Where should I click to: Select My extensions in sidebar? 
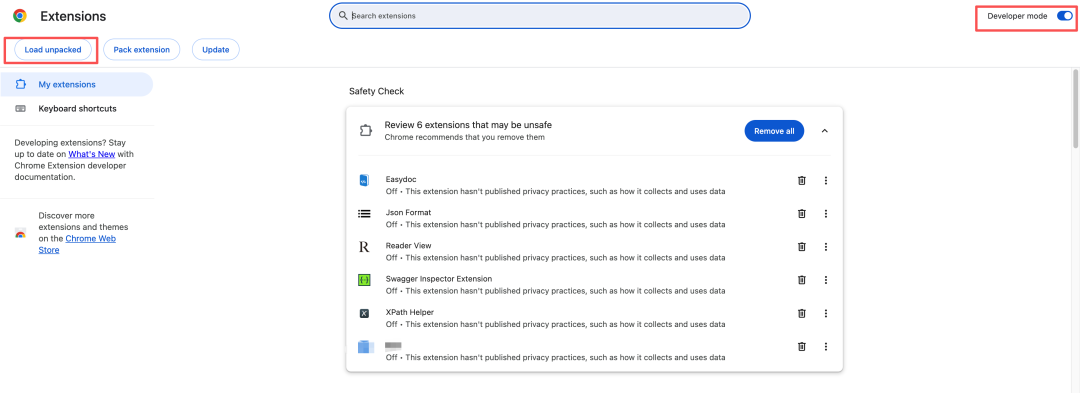(76, 85)
